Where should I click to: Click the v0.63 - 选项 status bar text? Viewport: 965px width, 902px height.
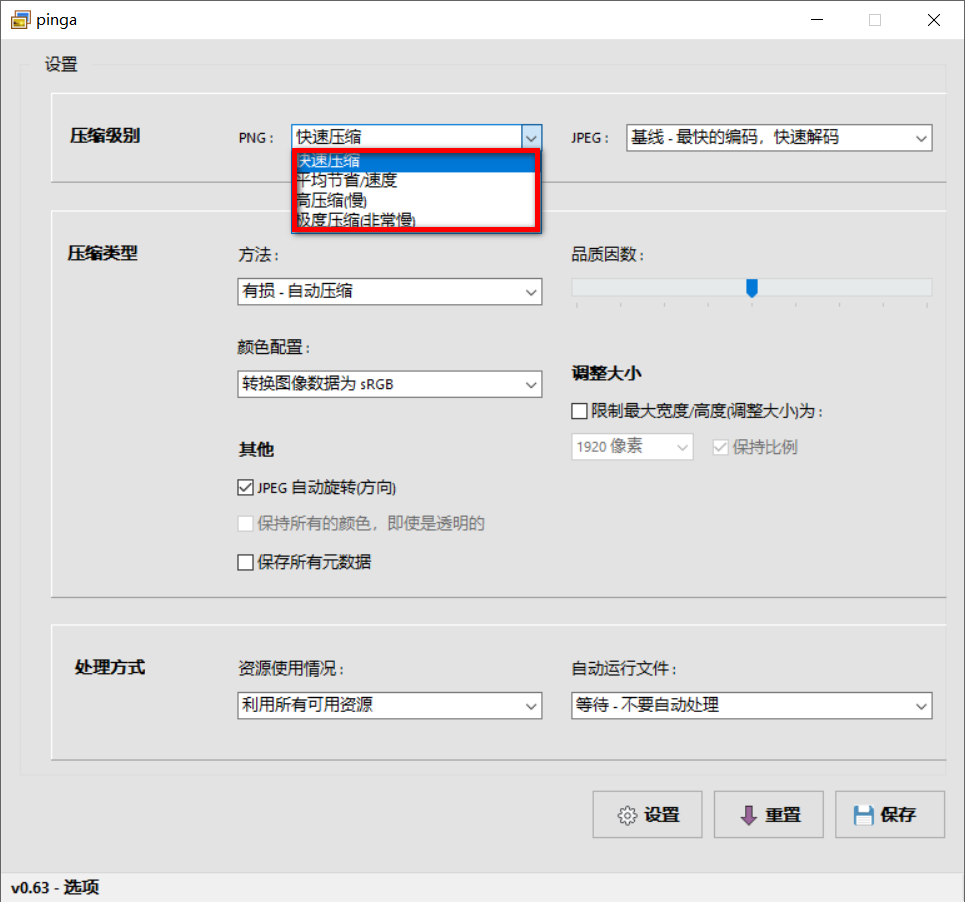click(x=53, y=887)
